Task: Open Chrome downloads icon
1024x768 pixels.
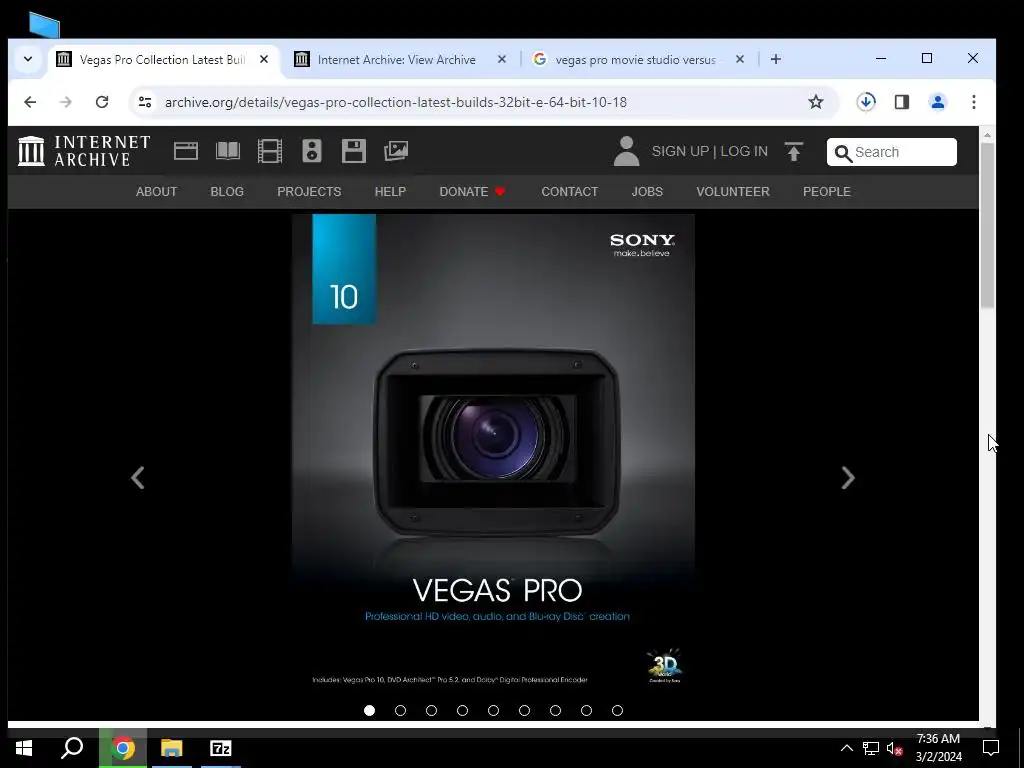Action: point(866,102)
